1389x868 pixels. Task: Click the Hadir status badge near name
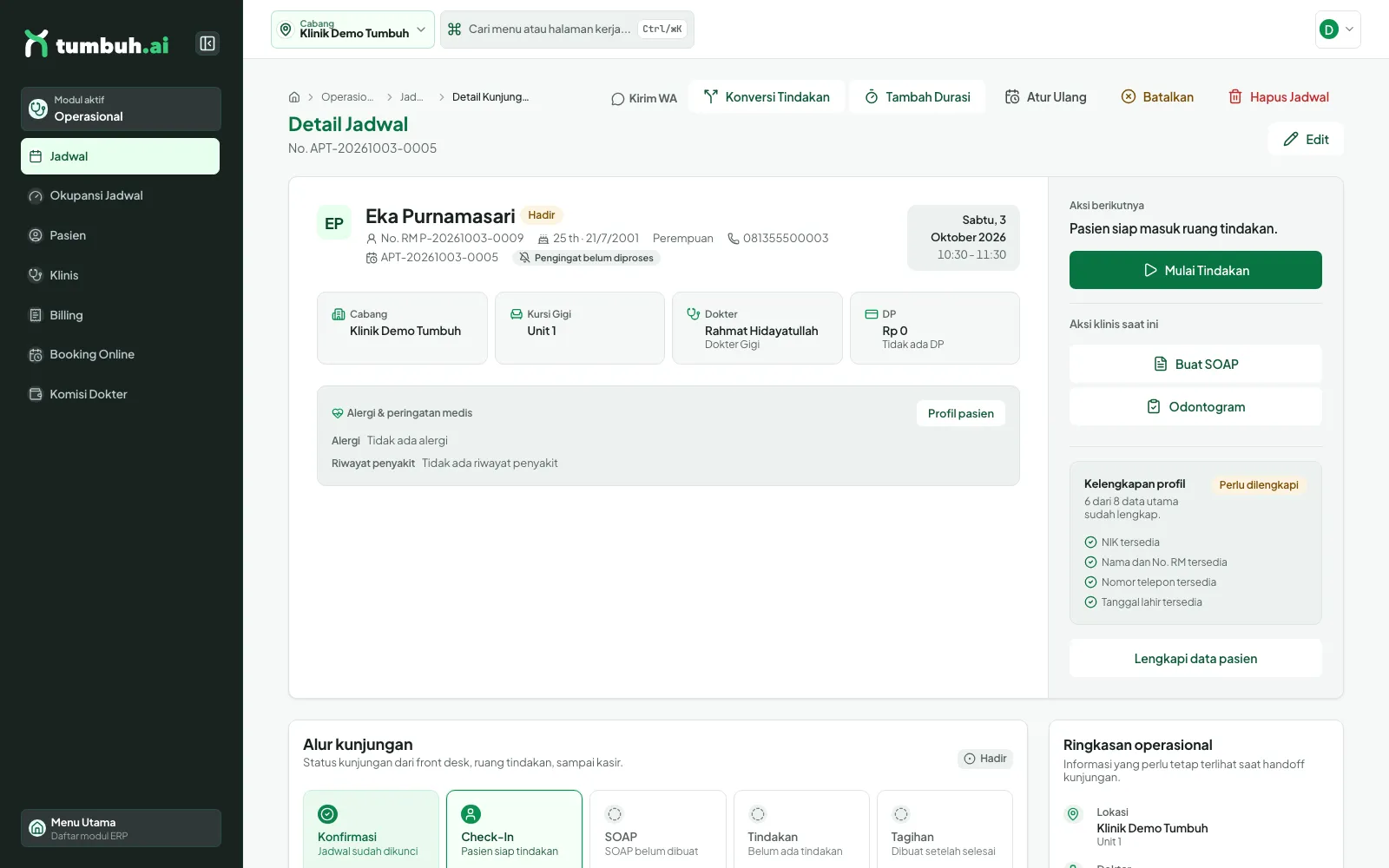[x=542, y=215]
